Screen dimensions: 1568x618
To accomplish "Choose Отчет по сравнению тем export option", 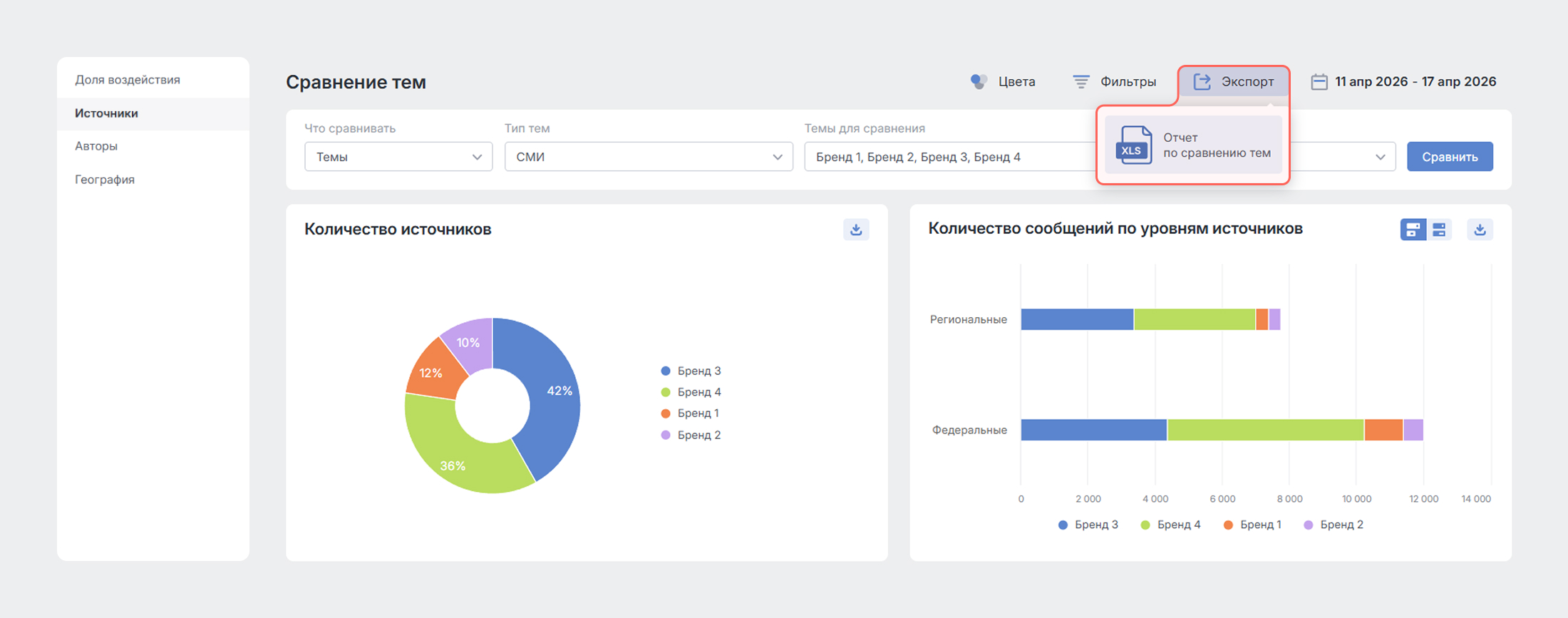I will pos(1216,145).
